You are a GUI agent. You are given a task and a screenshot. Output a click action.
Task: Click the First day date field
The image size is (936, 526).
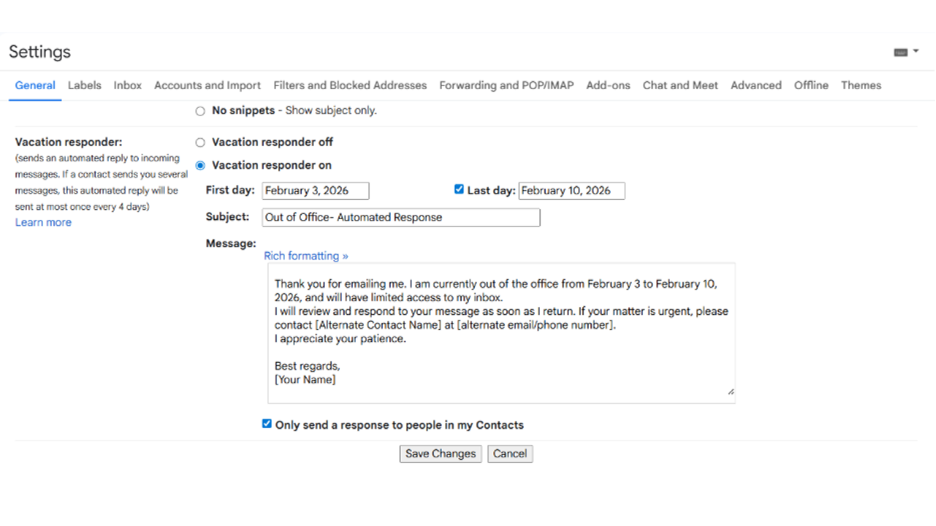[315, 191]
